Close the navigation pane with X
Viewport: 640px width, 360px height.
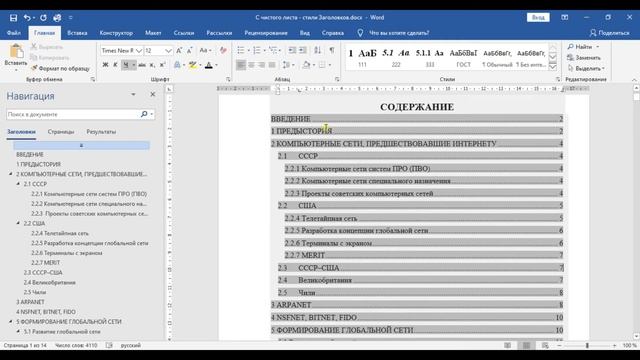pyautogui.click(x=153, y=94)
